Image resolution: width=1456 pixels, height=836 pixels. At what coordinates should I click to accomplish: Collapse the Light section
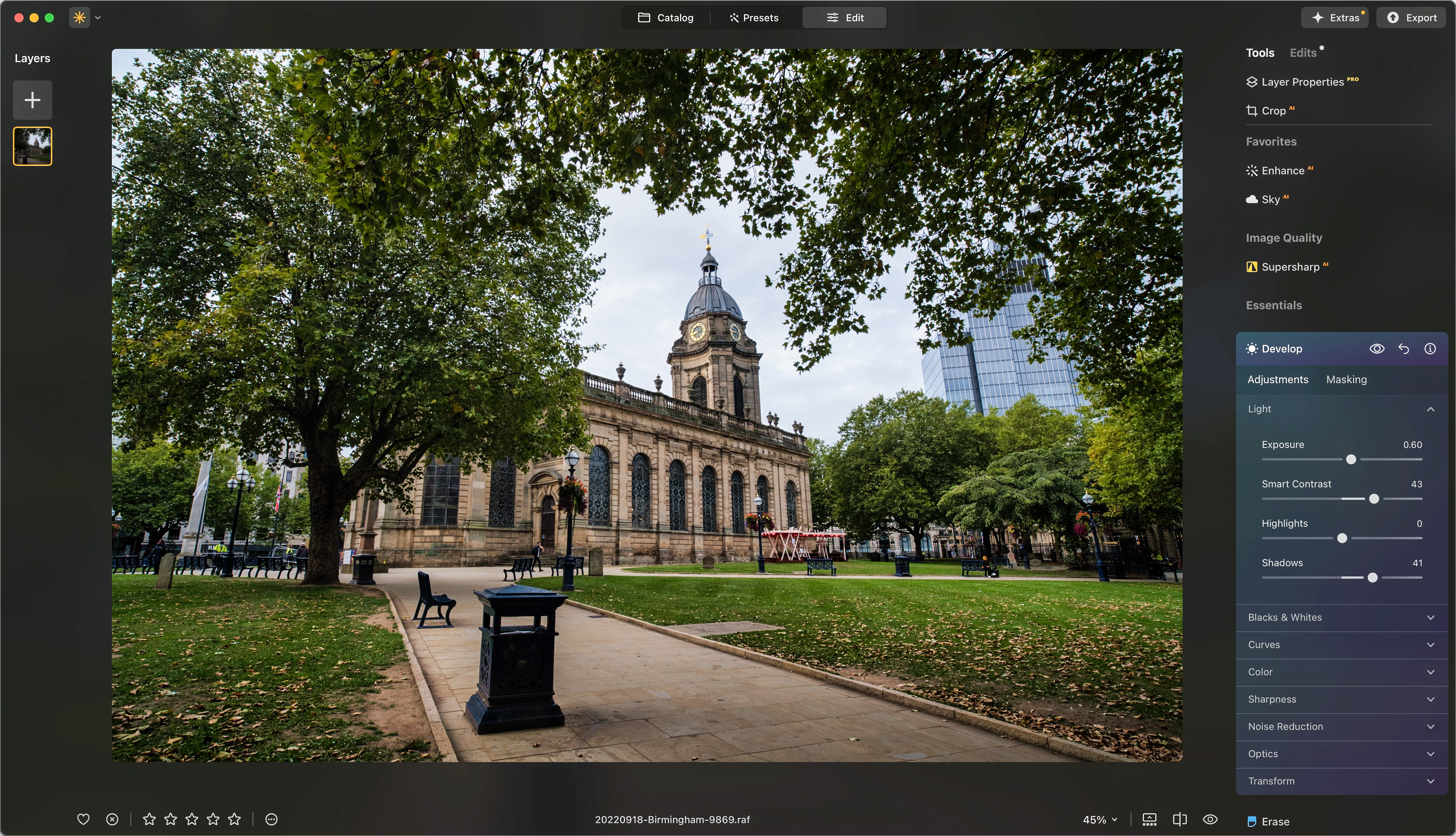1430,409
